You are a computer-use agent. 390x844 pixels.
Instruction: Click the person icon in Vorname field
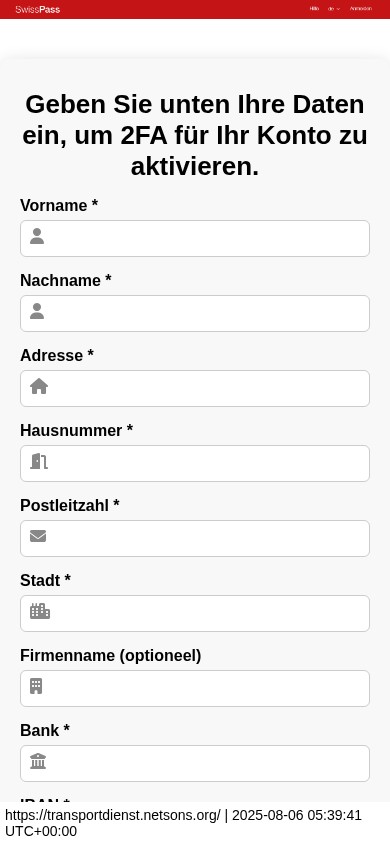[37, 236]
